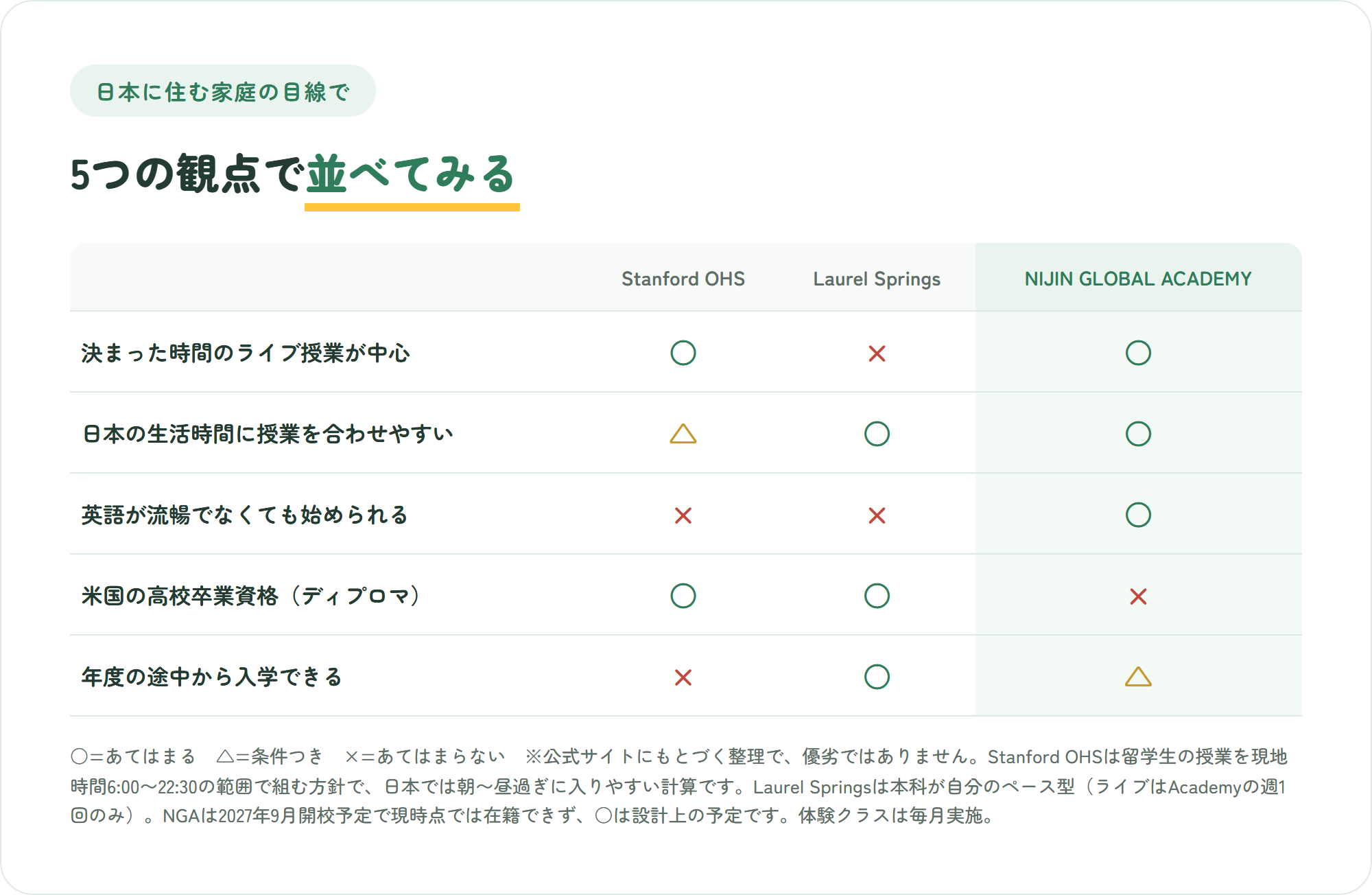
Task: Click the NIJIN circle in 決まった時間のライブ授業 row
Action: [x=1138, y=353]
